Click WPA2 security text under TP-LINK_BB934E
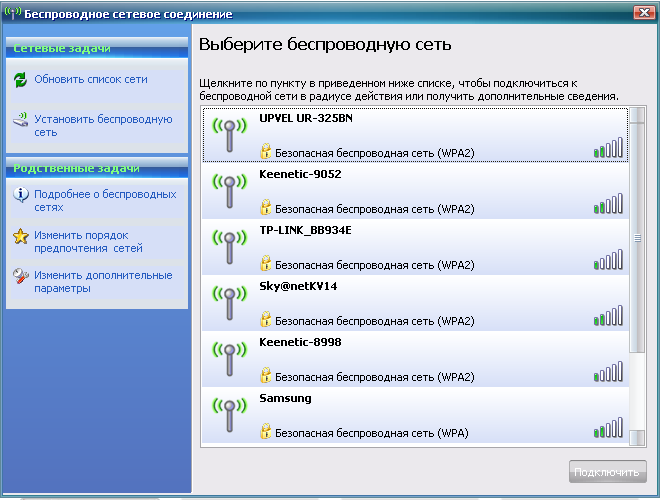The width and height of the screenshot is (660, 500). 375,265
